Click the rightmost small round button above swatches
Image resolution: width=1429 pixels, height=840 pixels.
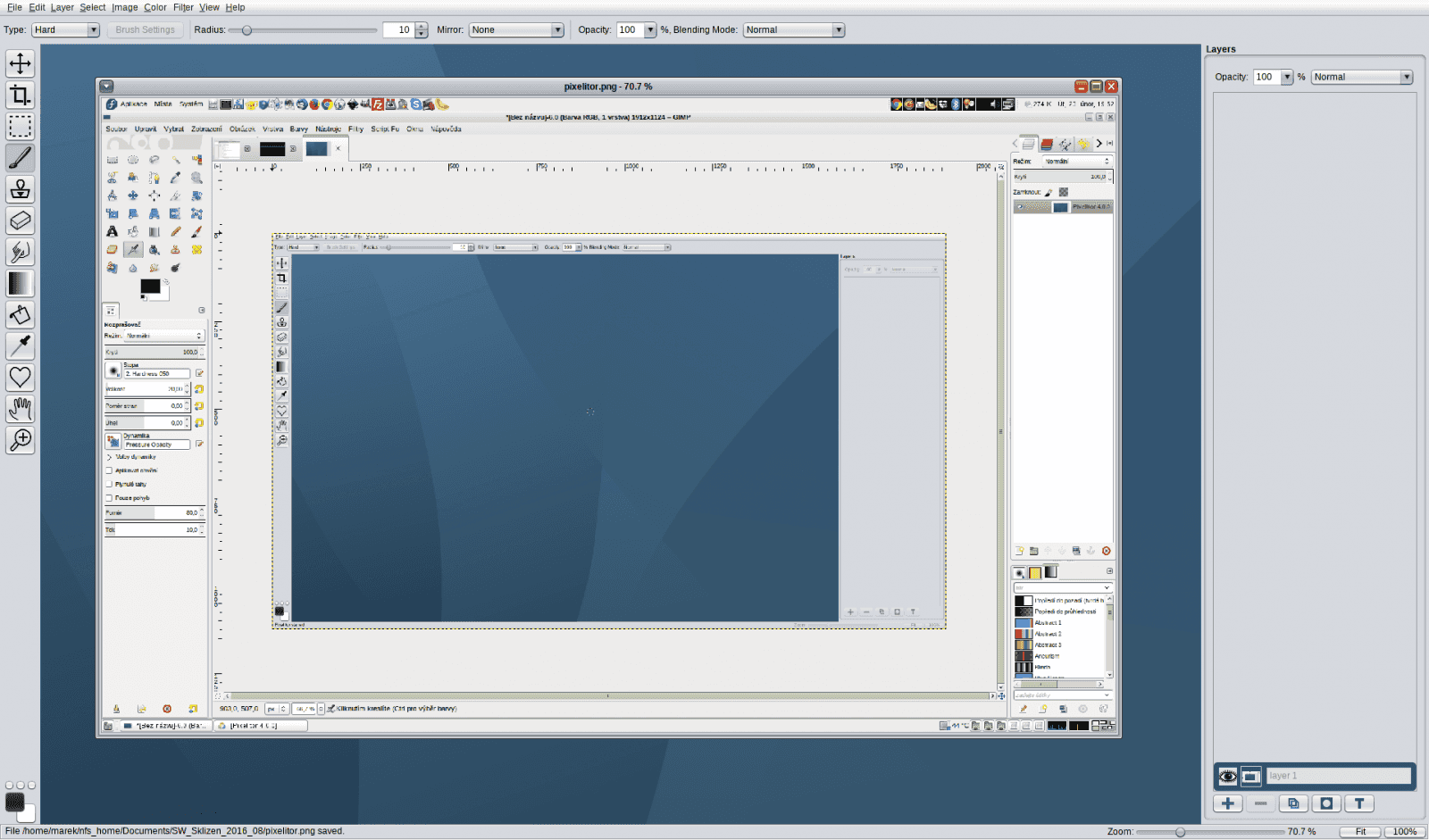(31, 786)
